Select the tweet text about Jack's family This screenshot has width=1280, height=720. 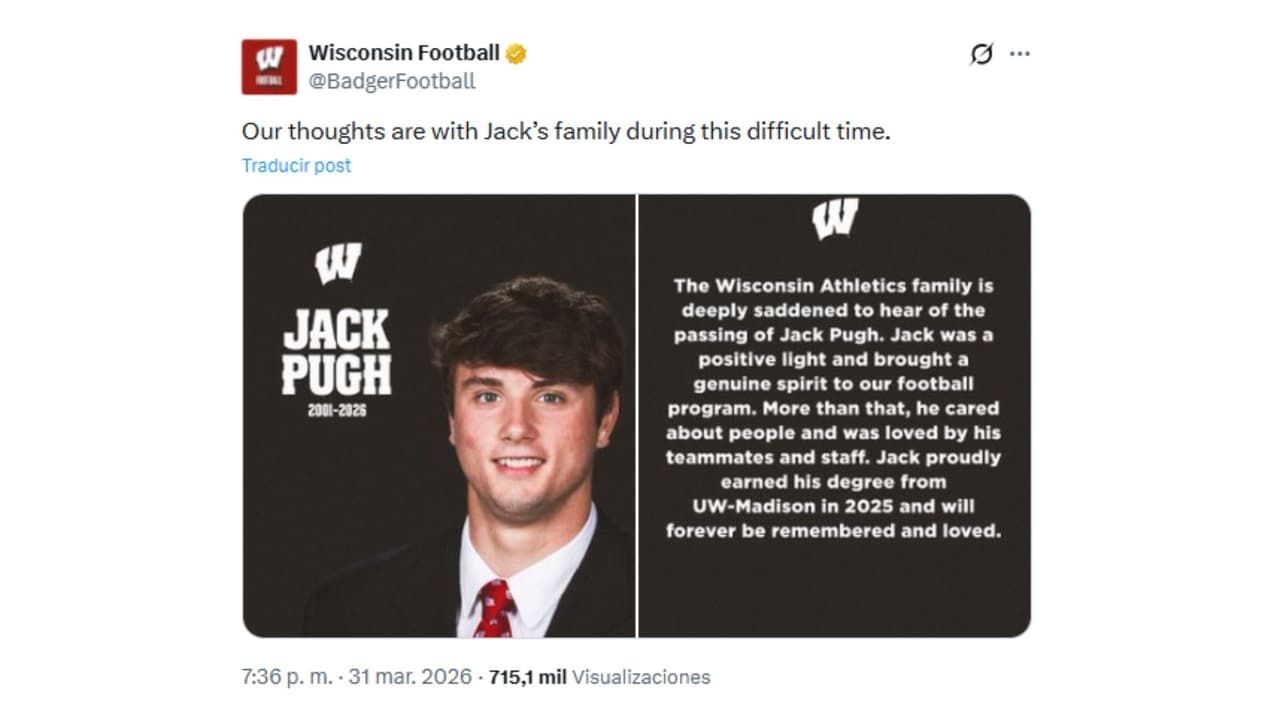[x=566, y=131]
